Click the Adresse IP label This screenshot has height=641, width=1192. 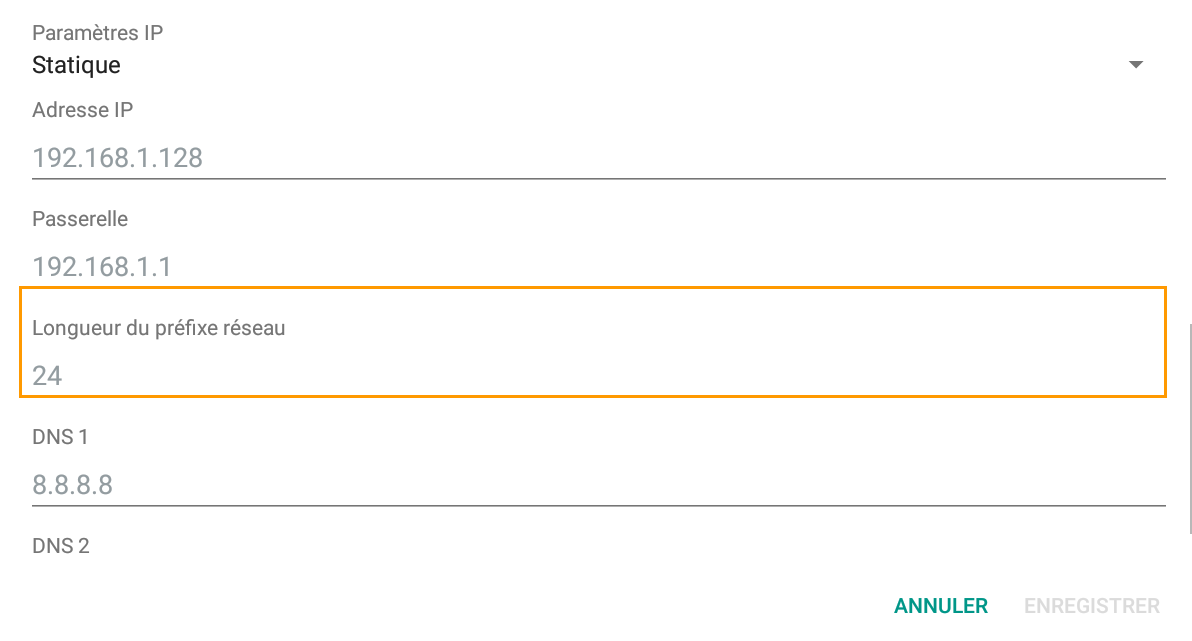coord(82,110)
